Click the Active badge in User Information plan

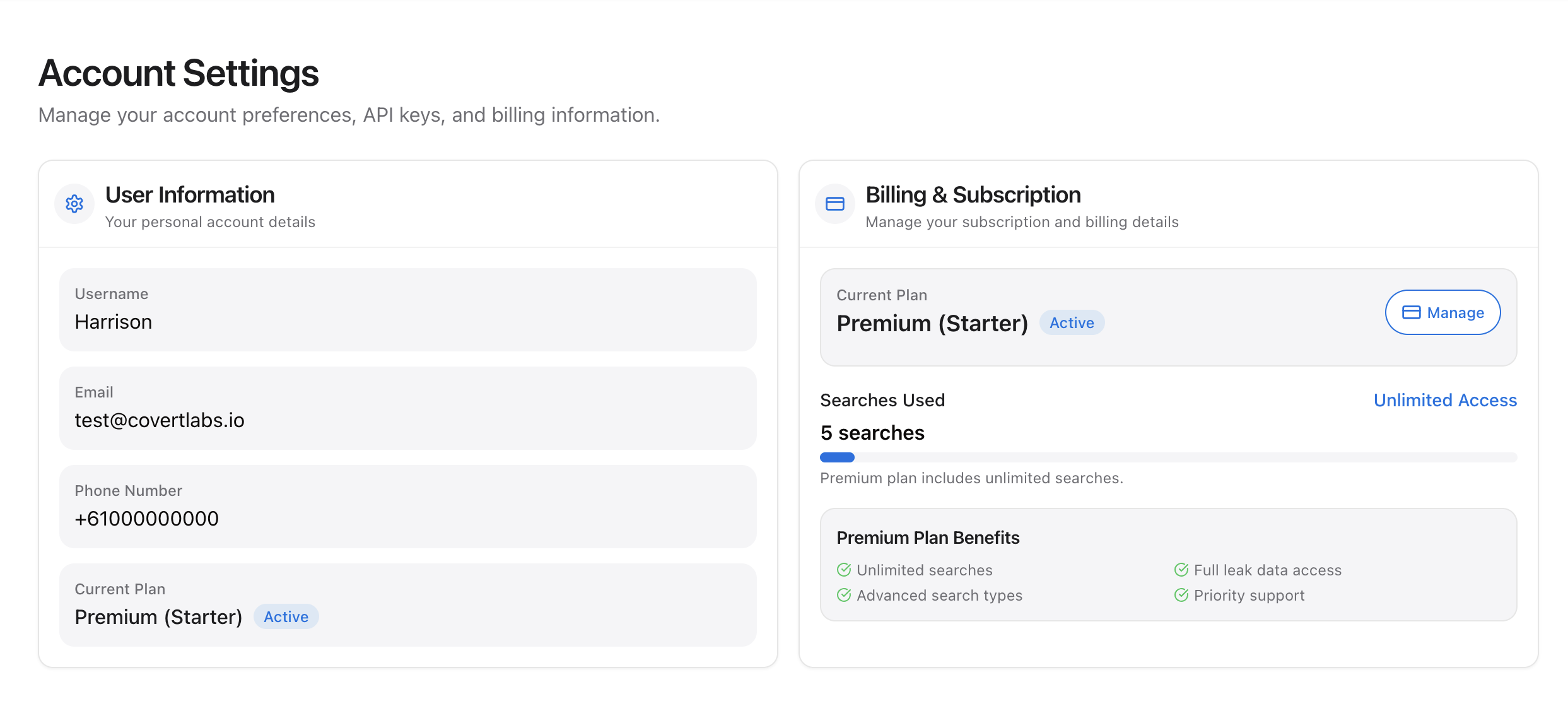click(286, 616)
